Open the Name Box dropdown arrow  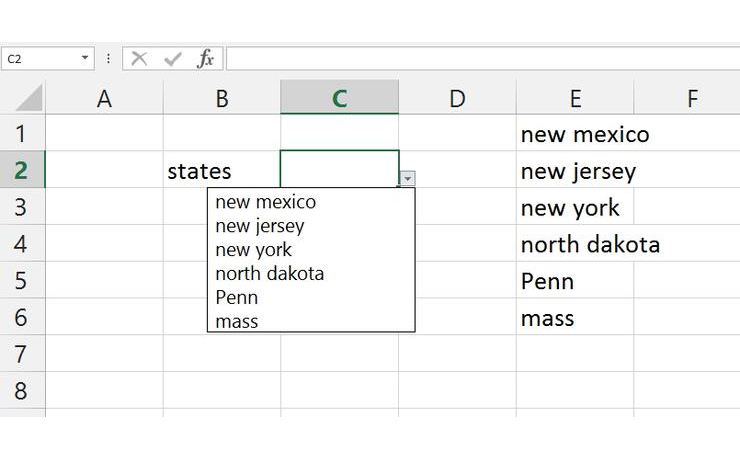(84, 59)
